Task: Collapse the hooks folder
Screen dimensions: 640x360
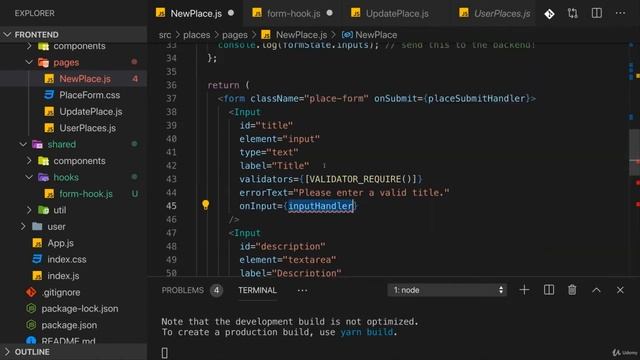Action: click(x=29, y=177)
